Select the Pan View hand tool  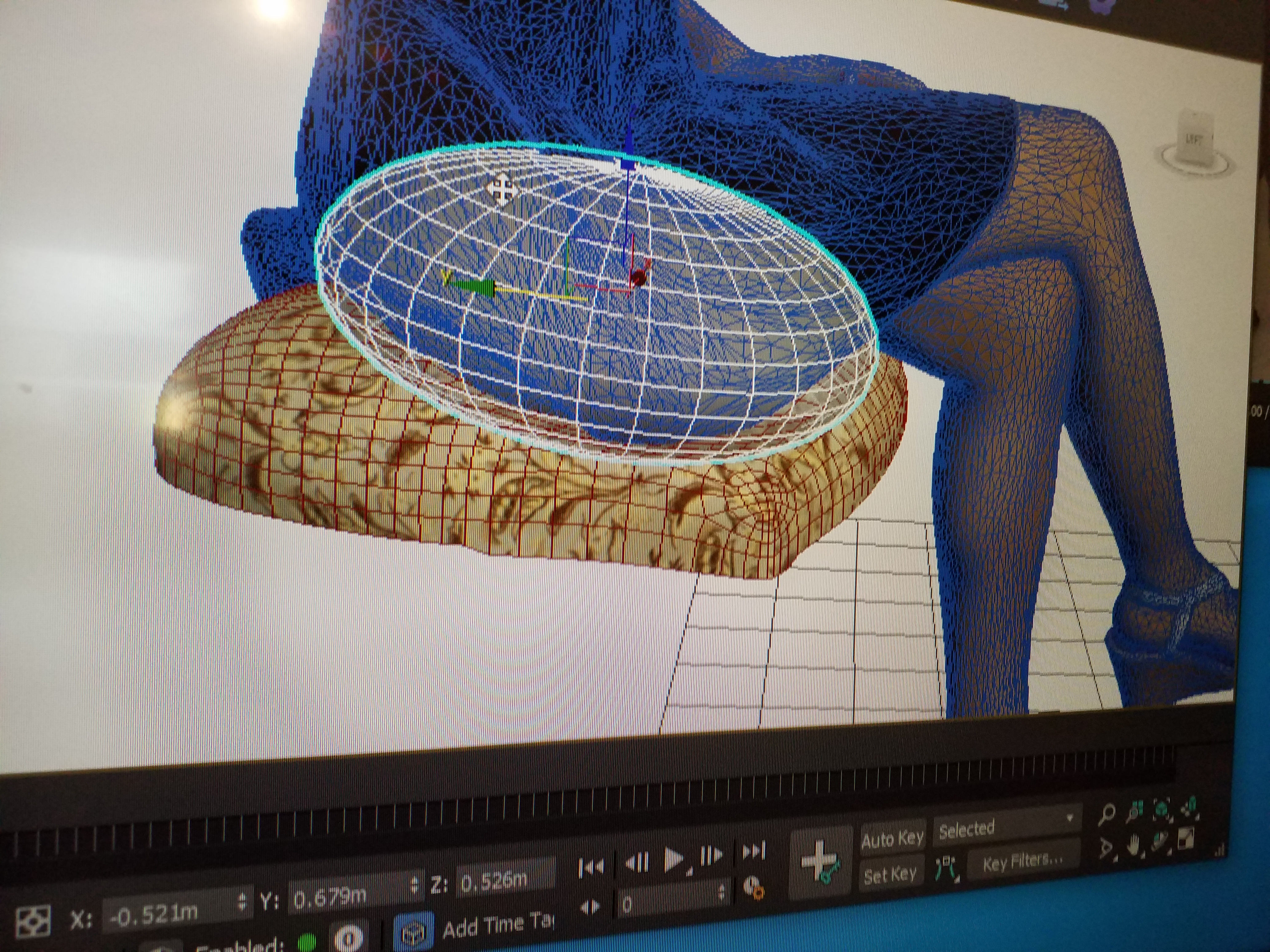click(x=1133, y=845)
